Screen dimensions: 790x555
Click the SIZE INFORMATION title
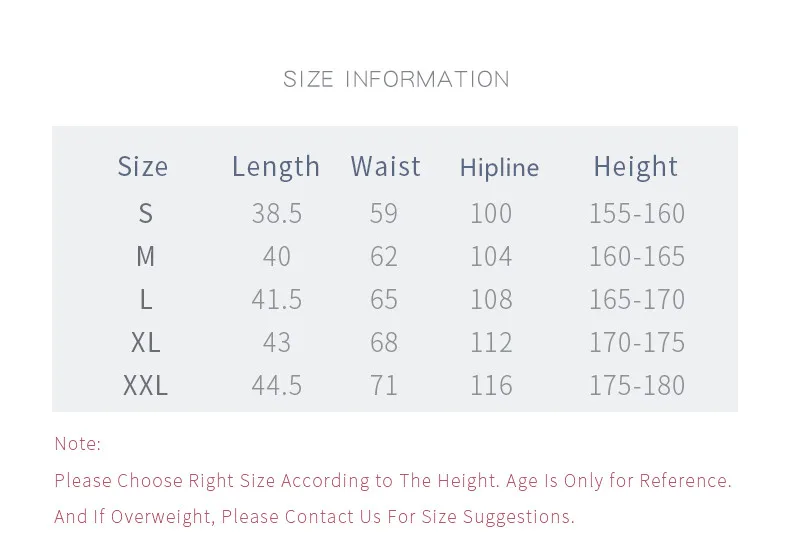396,80
